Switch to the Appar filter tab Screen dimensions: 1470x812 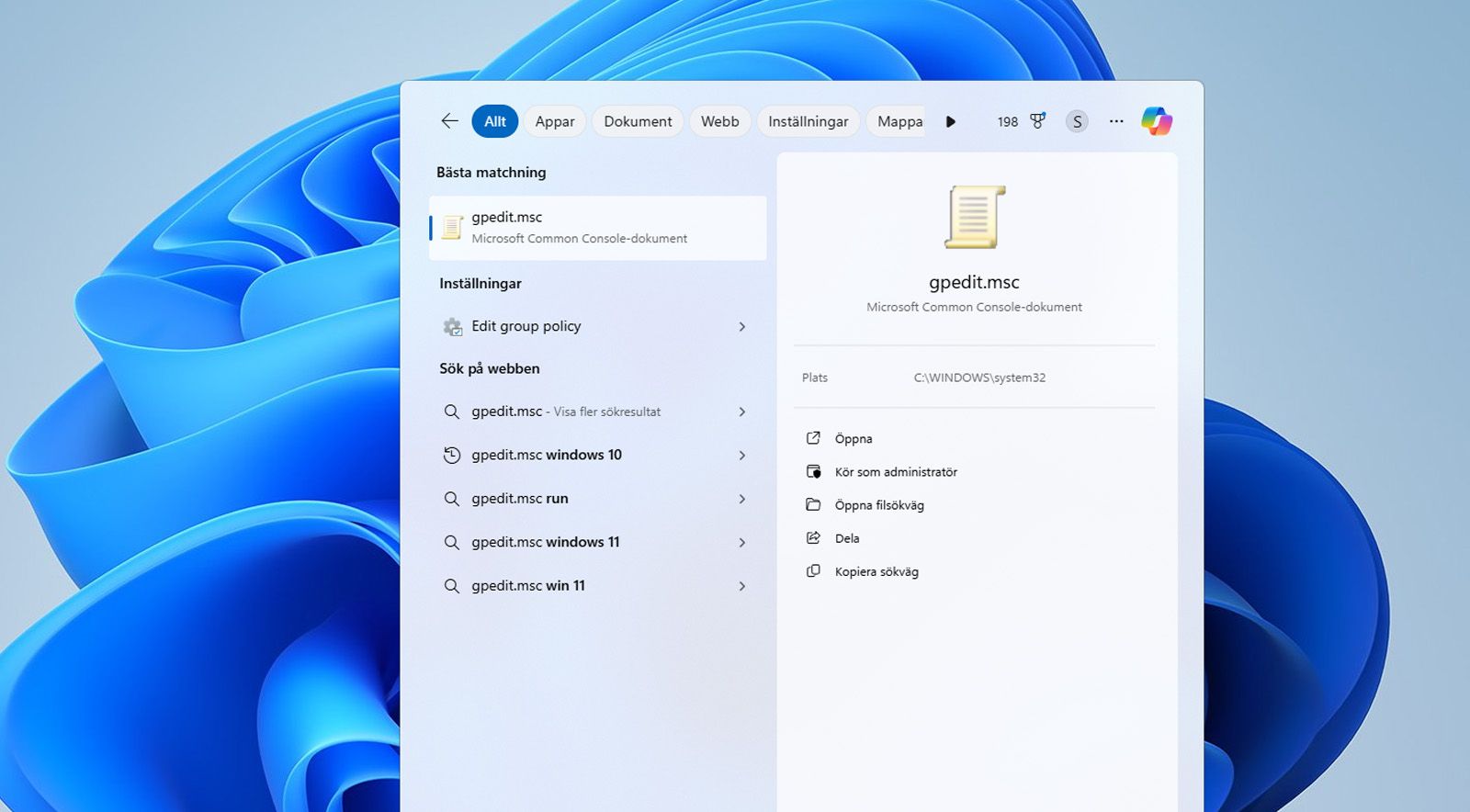point(555,121)
